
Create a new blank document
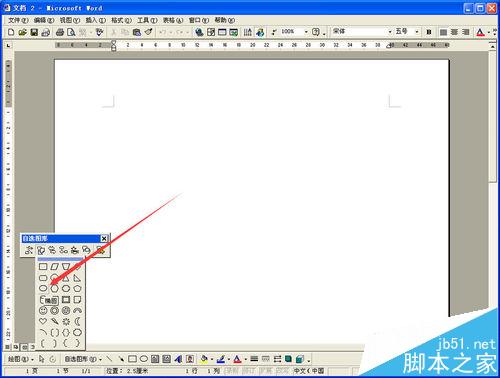click(x=11, y=32)
